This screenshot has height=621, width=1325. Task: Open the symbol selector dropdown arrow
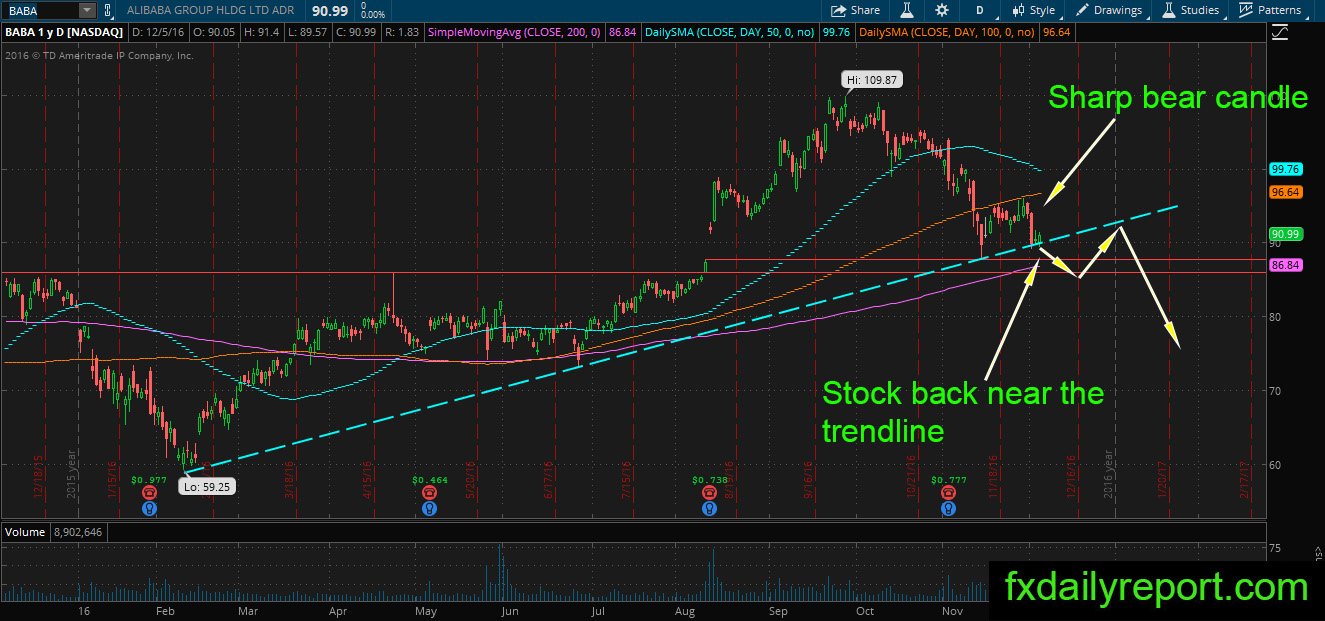[85, 10]
